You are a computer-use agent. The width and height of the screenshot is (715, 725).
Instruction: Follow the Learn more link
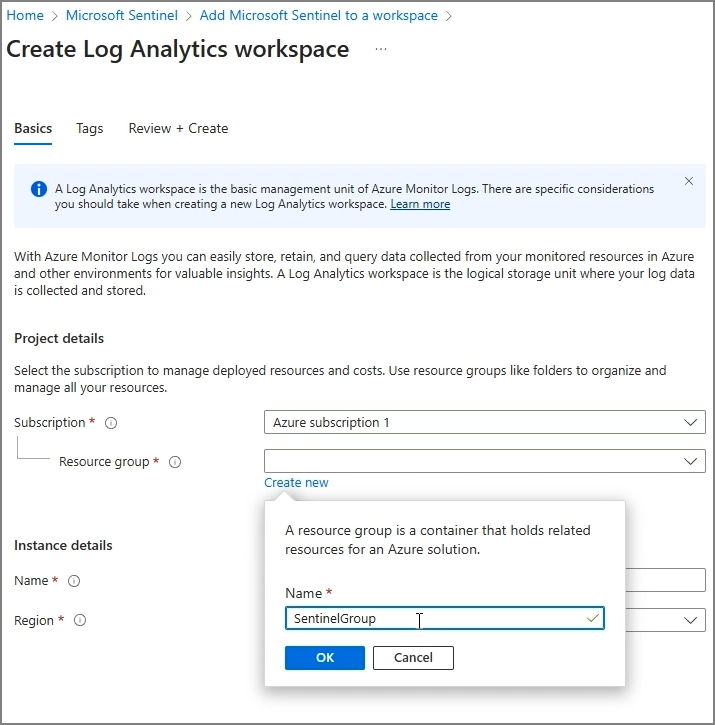[x=420, y=204]
